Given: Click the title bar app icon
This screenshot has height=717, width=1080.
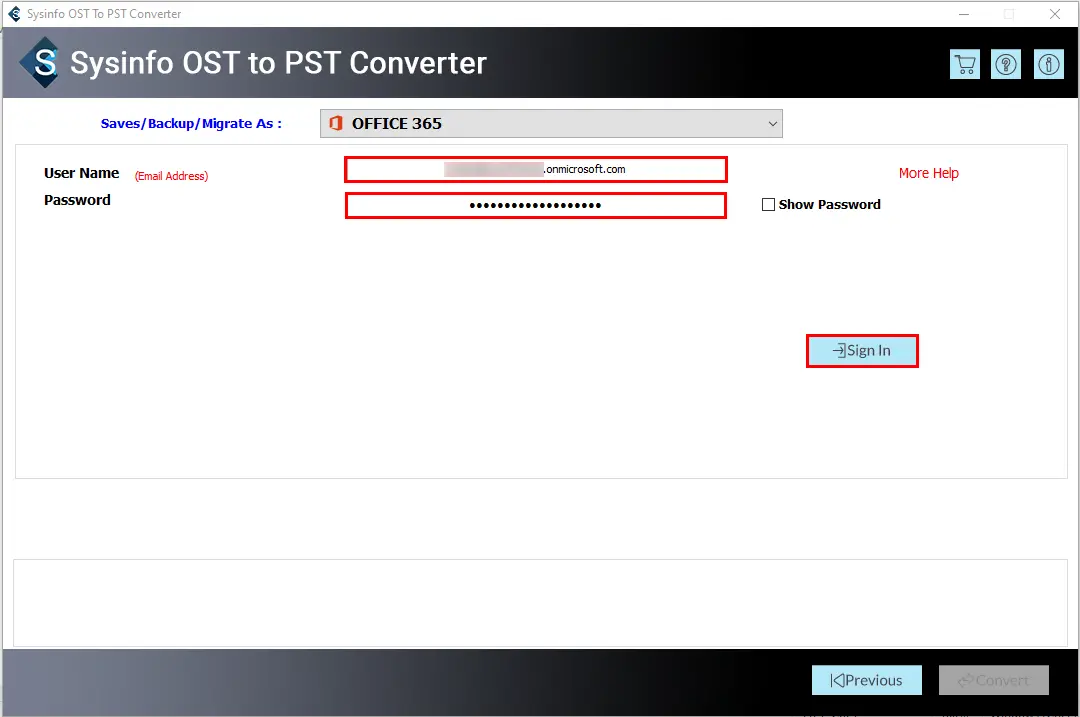Looking at the screenshot, I should click(x=14, y=14).
